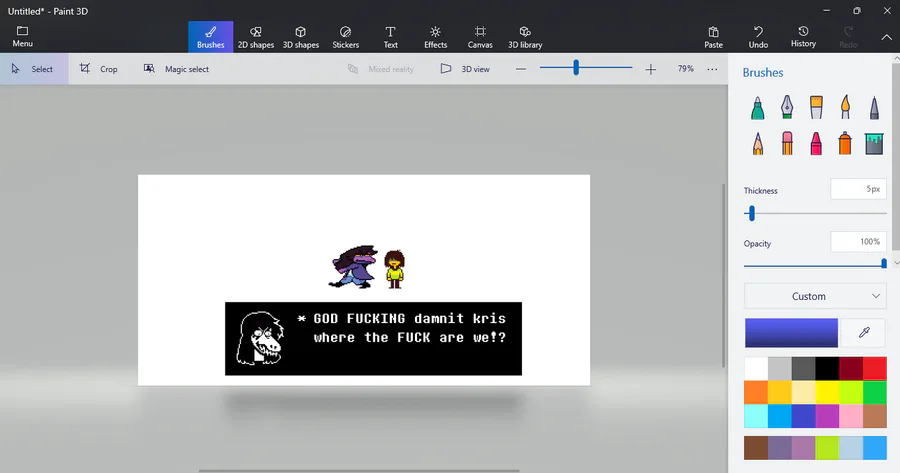Open the History panel

803,37
